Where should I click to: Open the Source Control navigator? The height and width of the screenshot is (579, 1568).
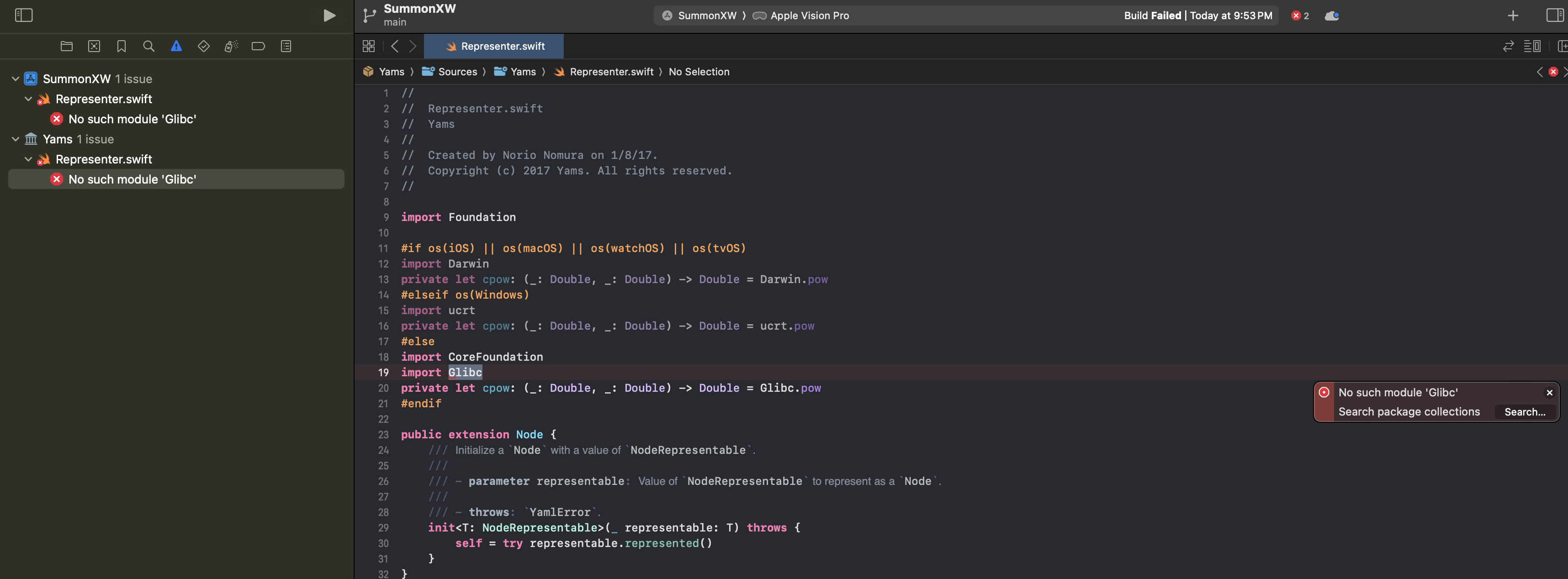tap(94, 46)
